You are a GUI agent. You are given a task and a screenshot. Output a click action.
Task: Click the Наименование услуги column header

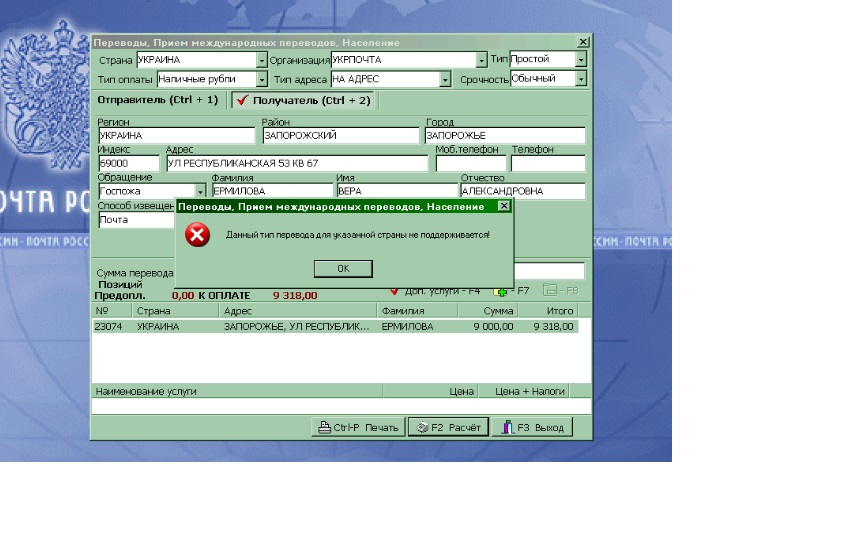point(237,391)
